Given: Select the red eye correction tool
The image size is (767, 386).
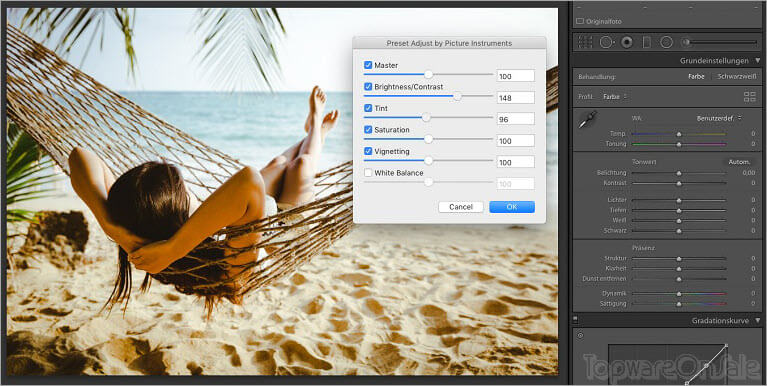Looking at the screenshot, I should [627, 42].
